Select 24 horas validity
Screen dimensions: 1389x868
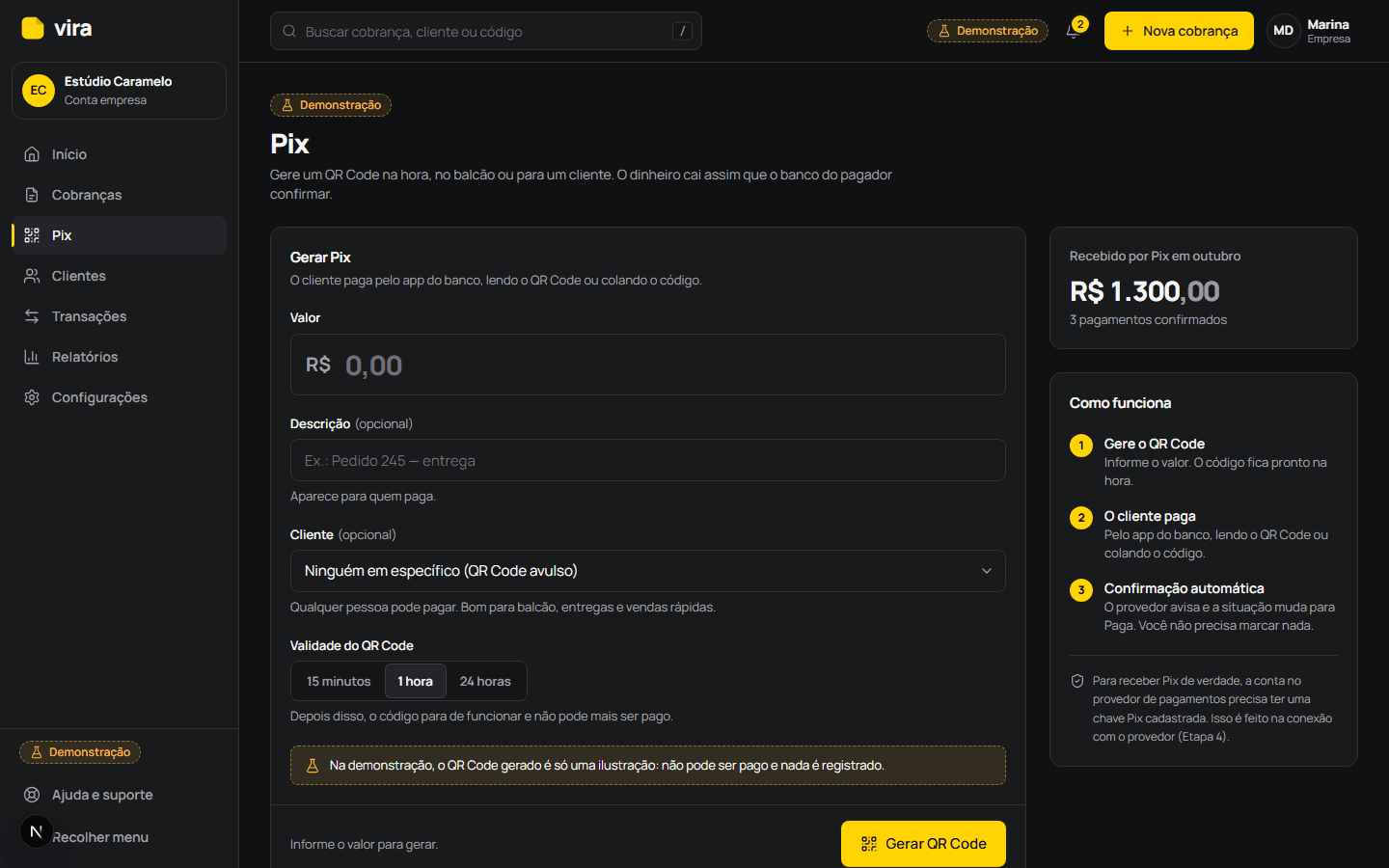(485, 681)
